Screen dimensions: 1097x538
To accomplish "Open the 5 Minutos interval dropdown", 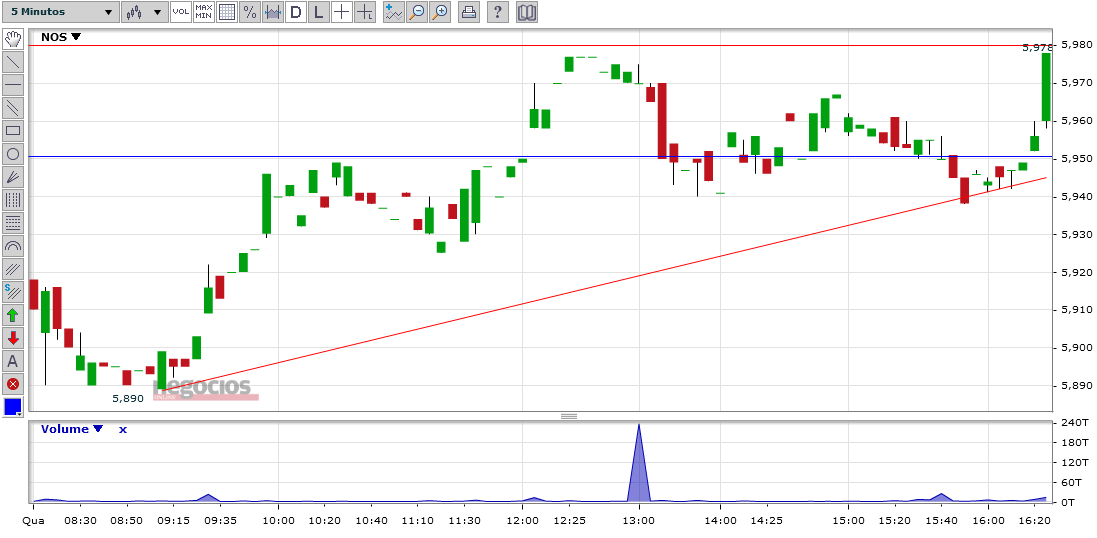I will (60, 12).
